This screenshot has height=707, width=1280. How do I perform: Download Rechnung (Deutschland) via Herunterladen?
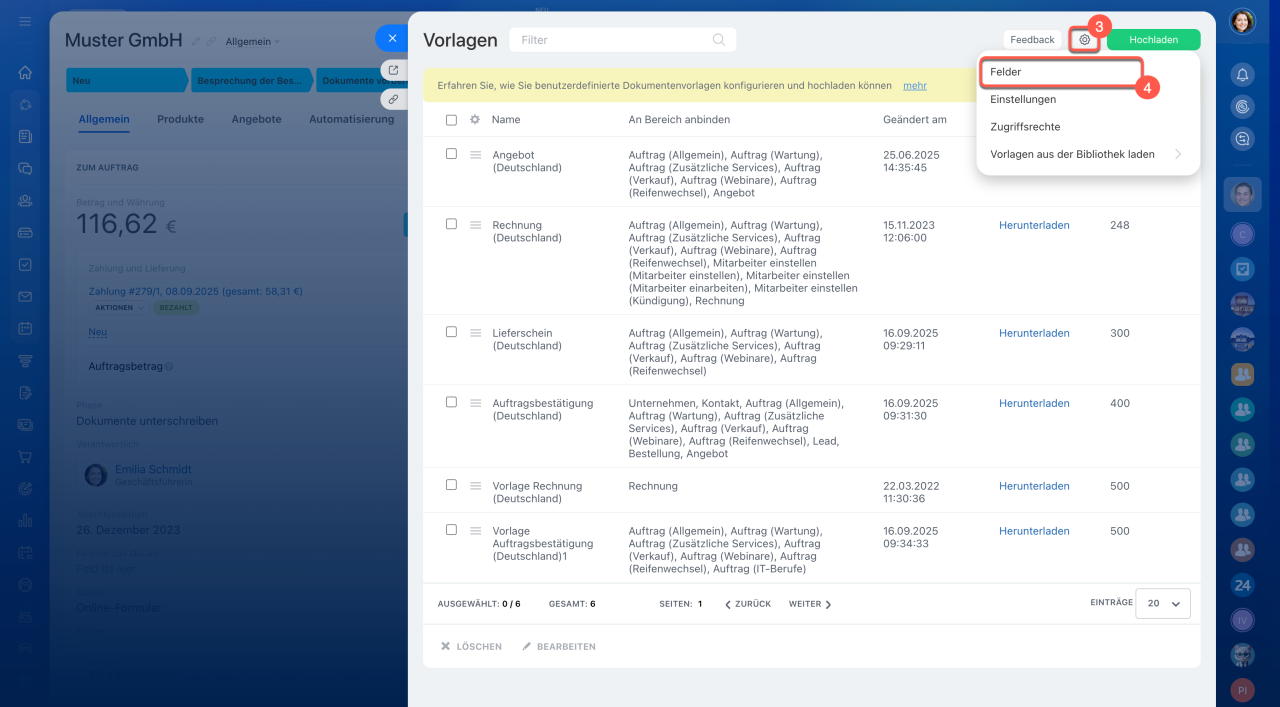[x=1034, y=225]
